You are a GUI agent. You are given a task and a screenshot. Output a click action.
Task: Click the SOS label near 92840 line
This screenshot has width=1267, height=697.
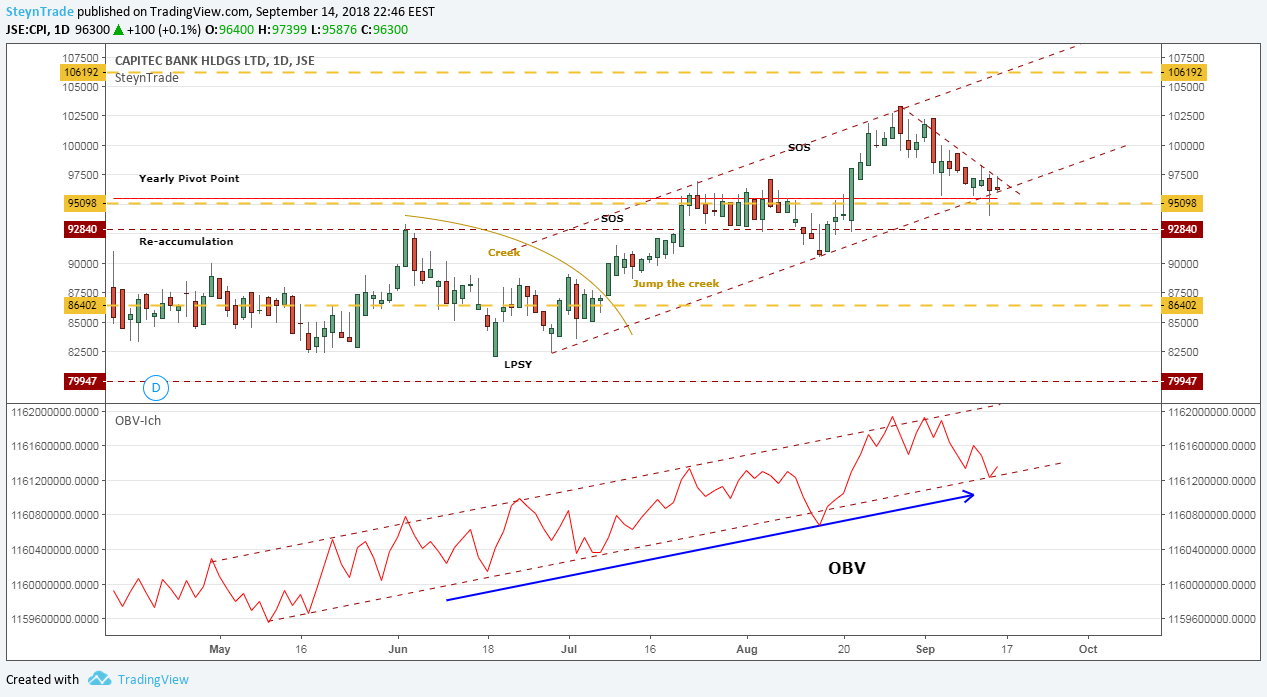click(612, 217)
